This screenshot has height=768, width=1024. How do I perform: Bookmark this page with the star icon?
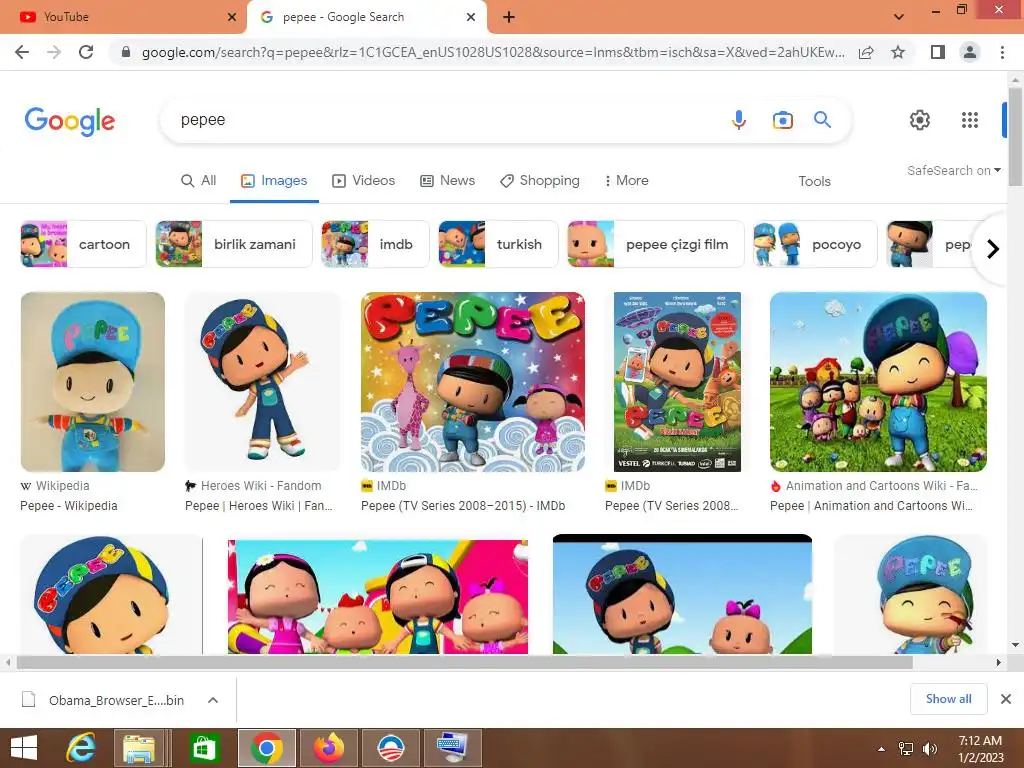(898, 52)
